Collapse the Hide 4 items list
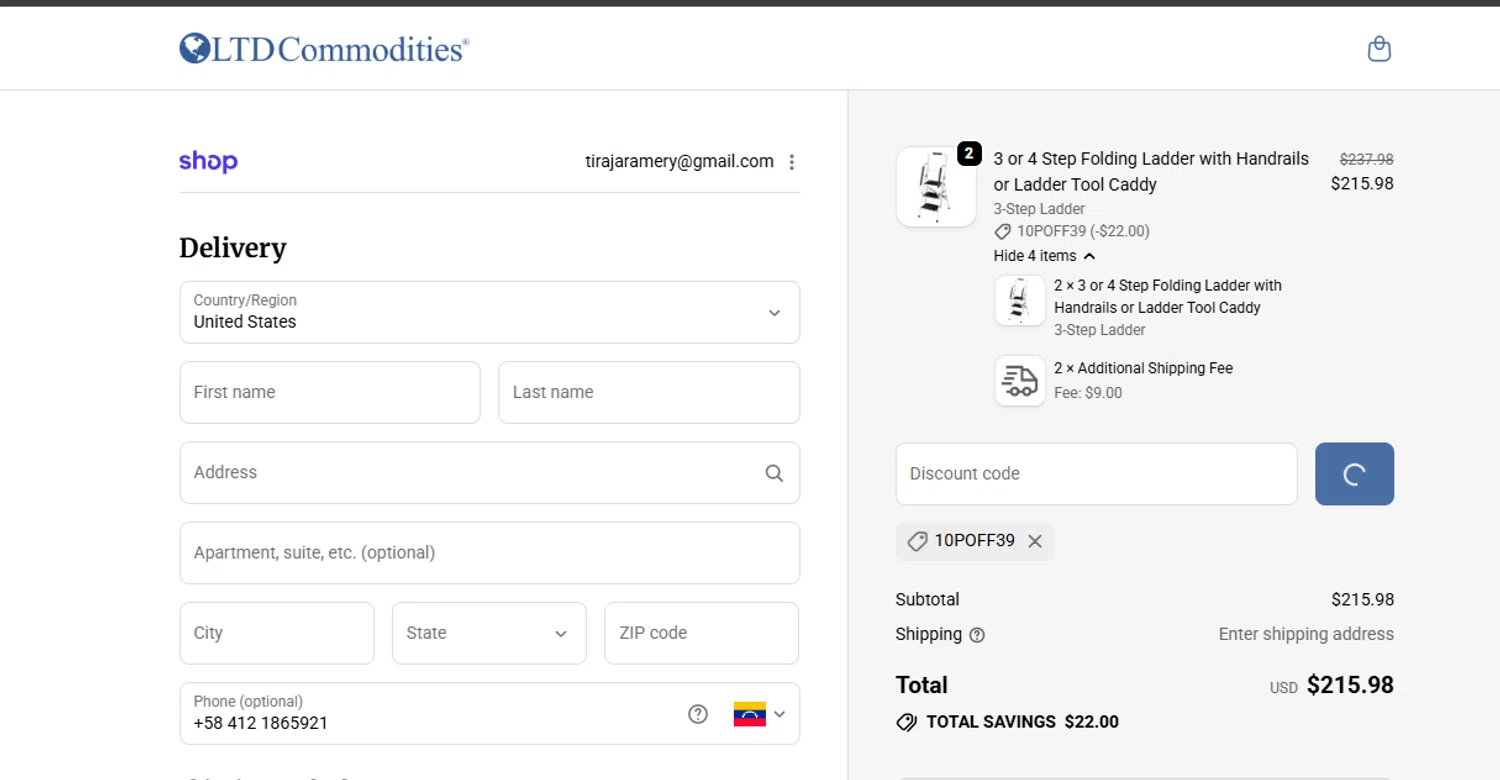The image size is (1500, 780). tap(1044, 256)
